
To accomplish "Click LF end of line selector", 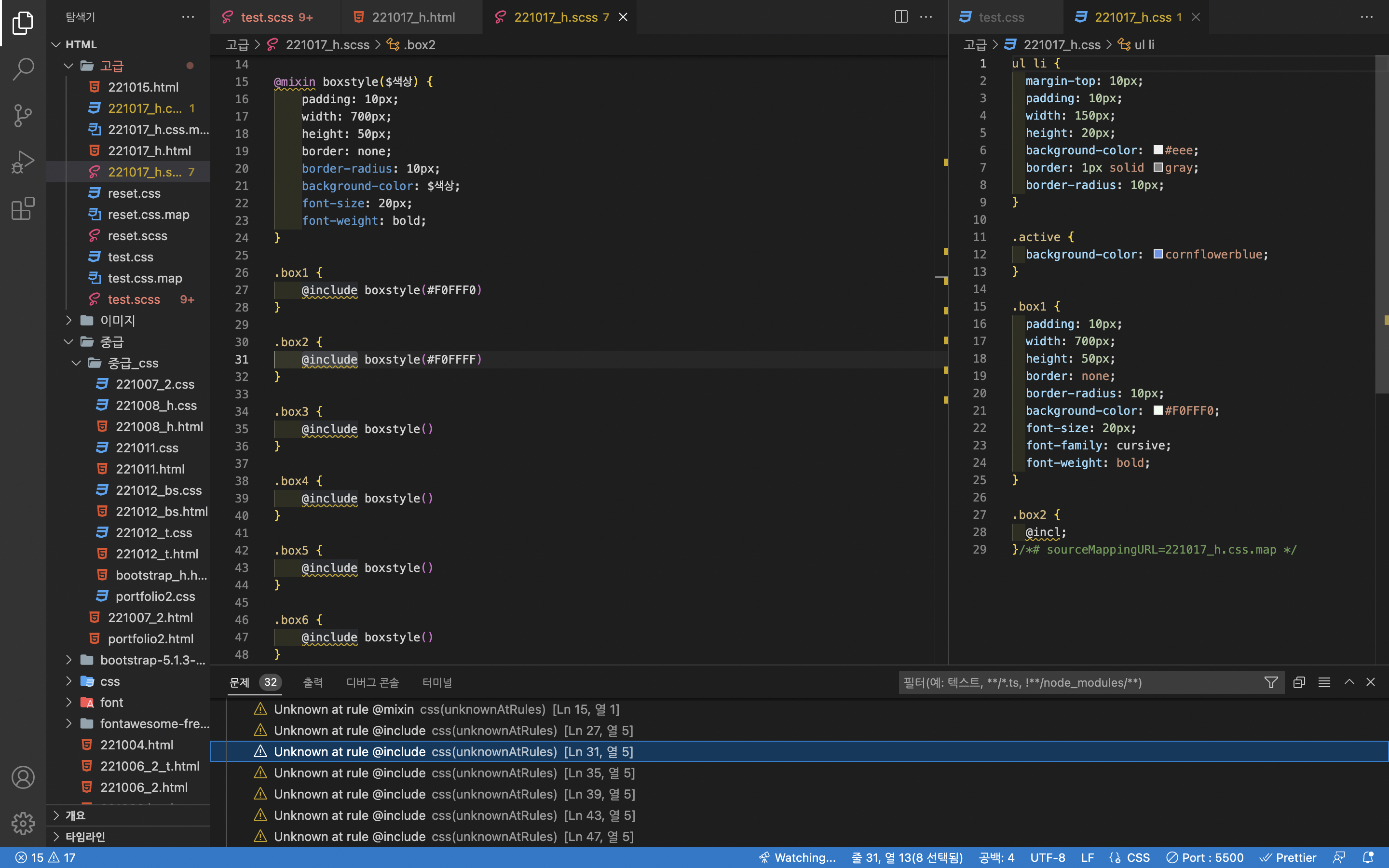I will click(1087, 858).
